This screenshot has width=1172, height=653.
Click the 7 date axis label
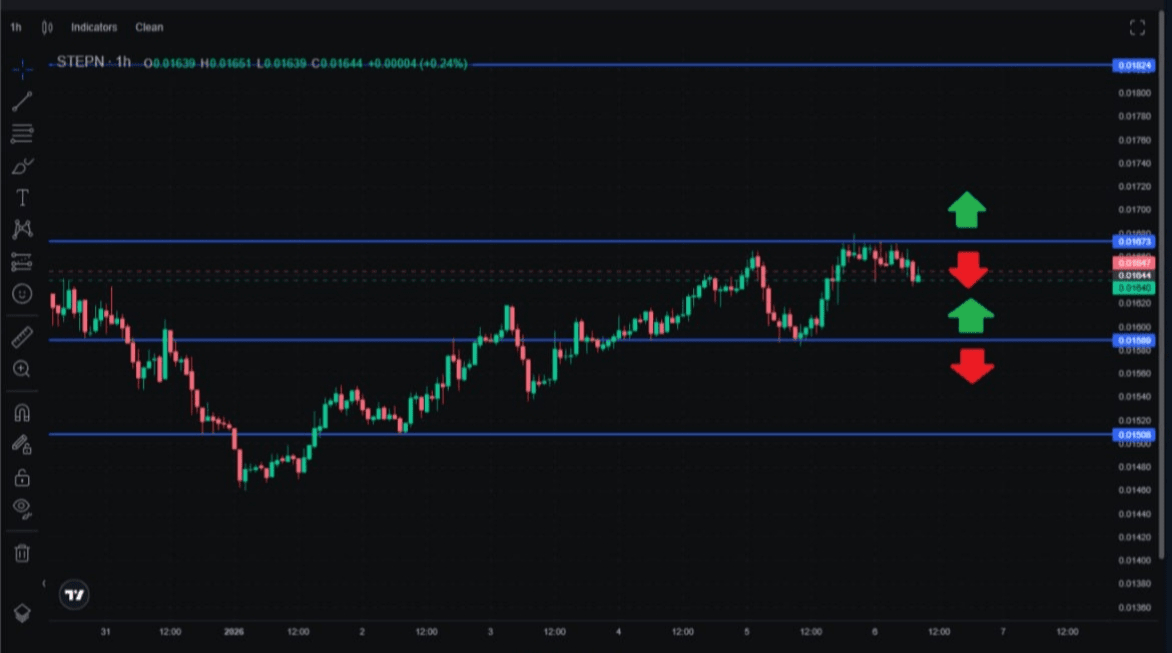coord(1003,631)
